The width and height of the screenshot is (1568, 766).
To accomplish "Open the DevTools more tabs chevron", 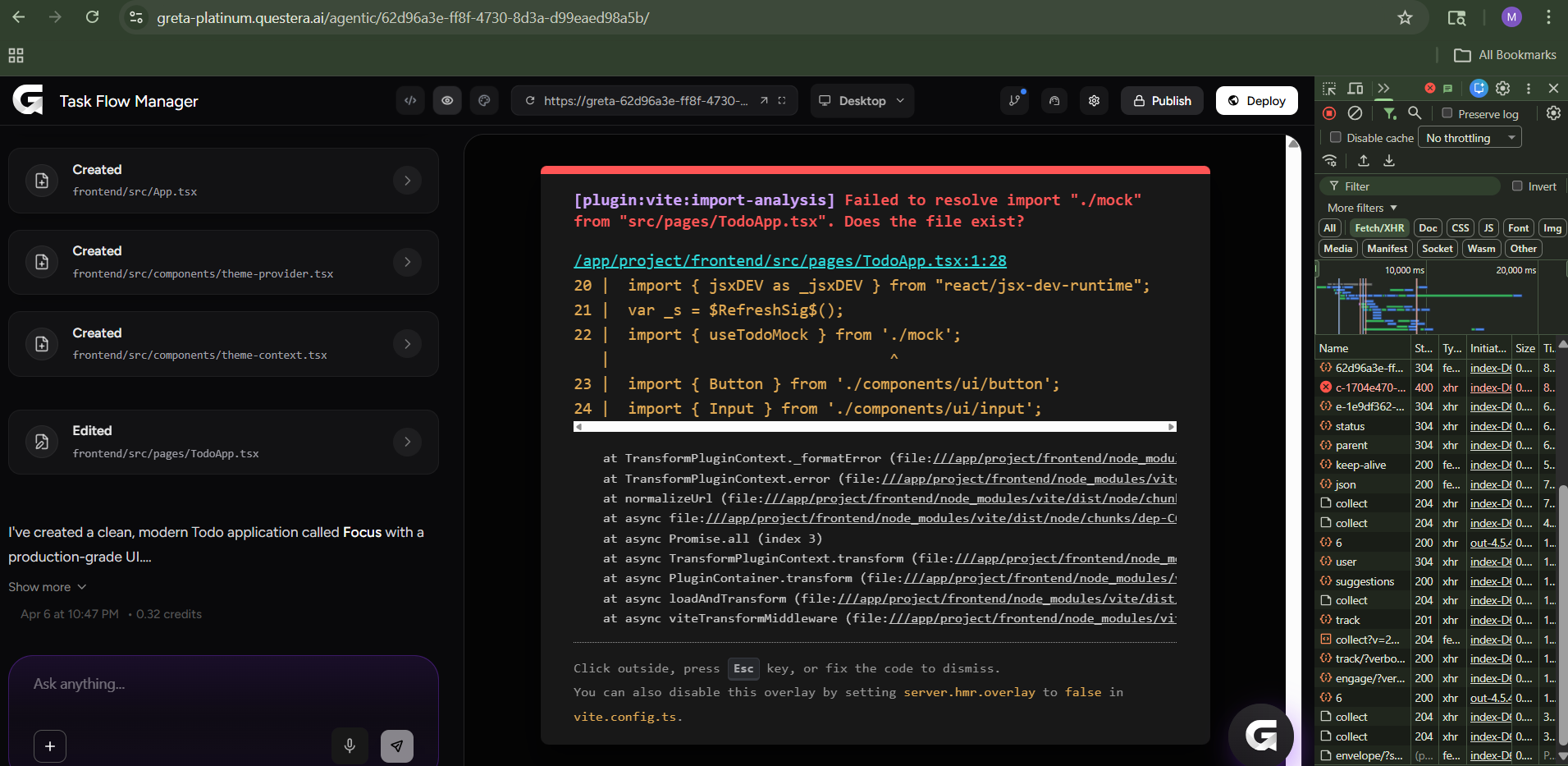I will tap(1383, 88).
